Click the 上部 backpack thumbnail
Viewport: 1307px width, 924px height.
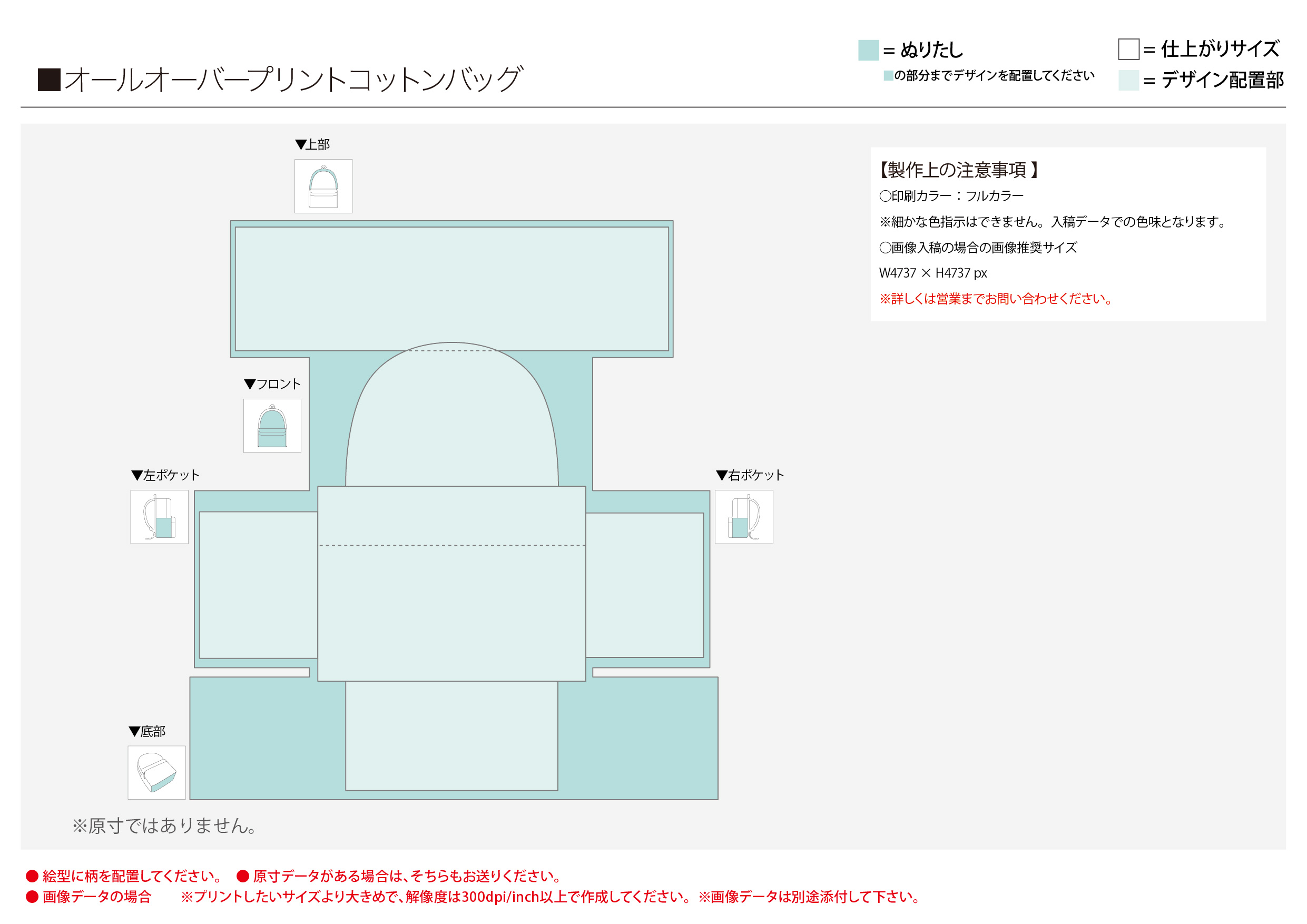(323, 186)
